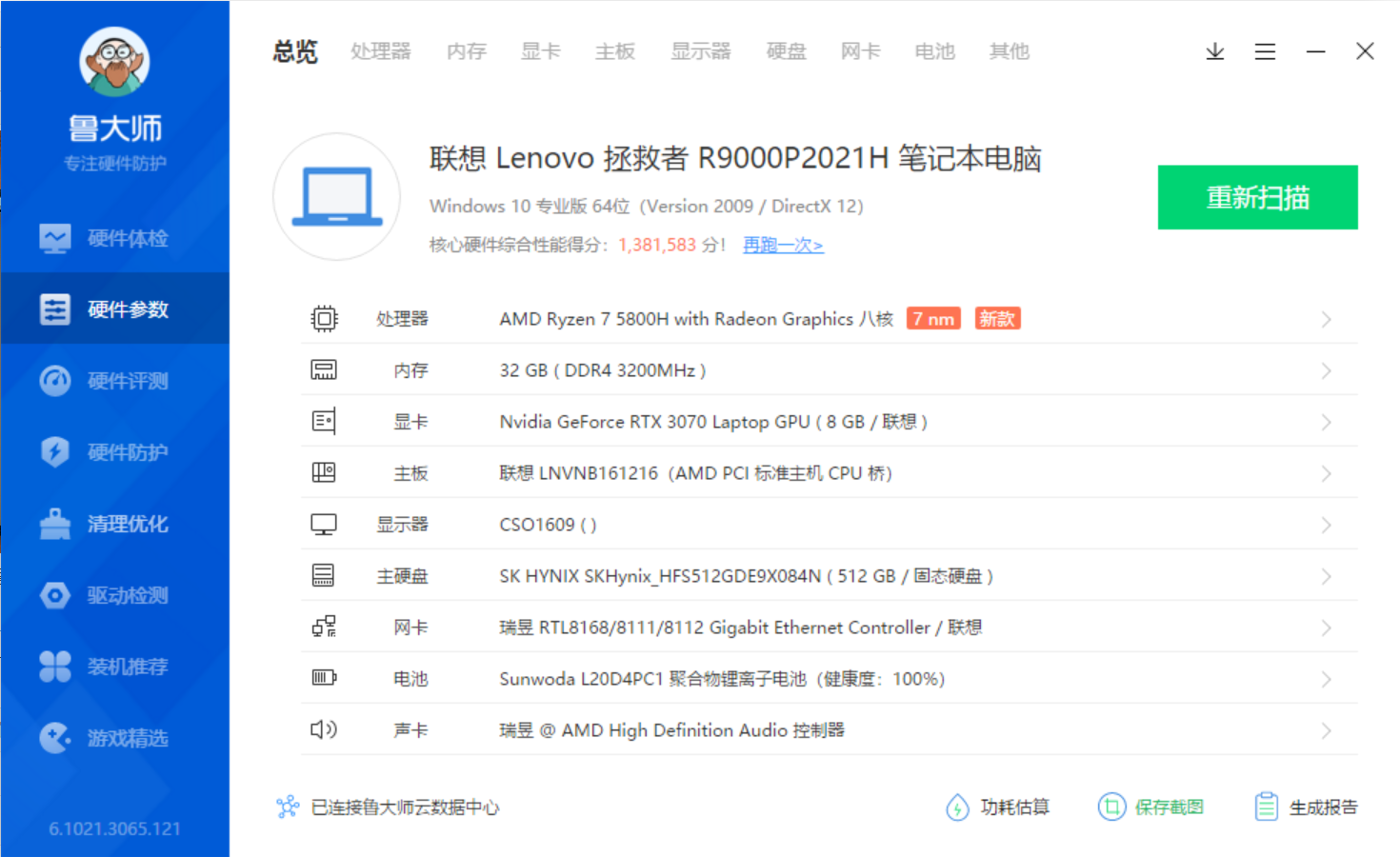Click the 7 nm badge
Image resolution: width=1400 pixels, height=857 pixels.
coord(933,319)
